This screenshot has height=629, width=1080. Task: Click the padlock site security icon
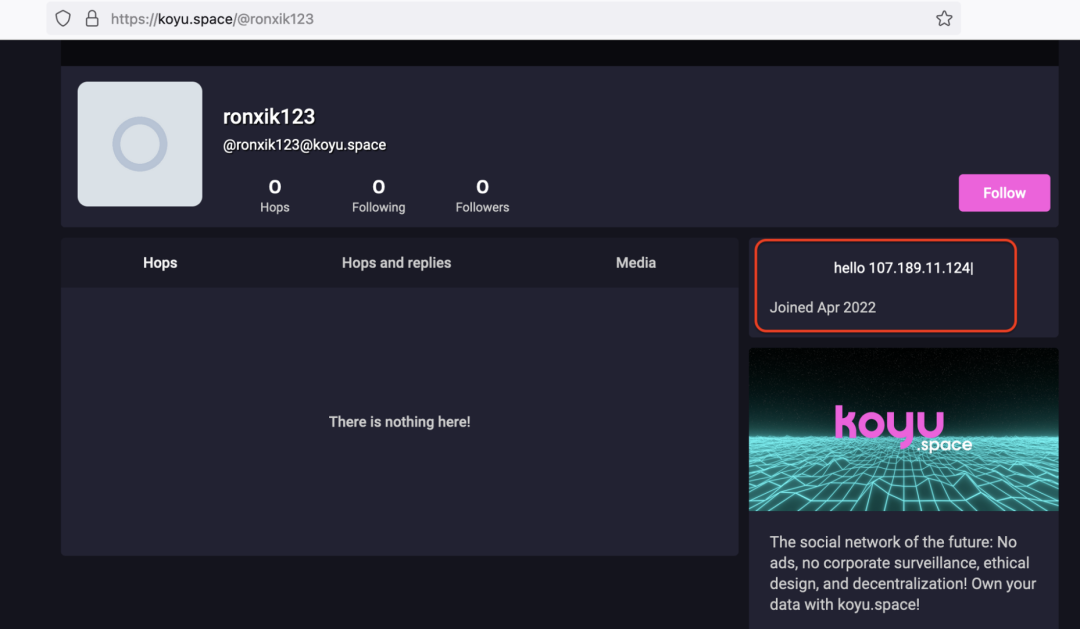click(x=91, y=19)
